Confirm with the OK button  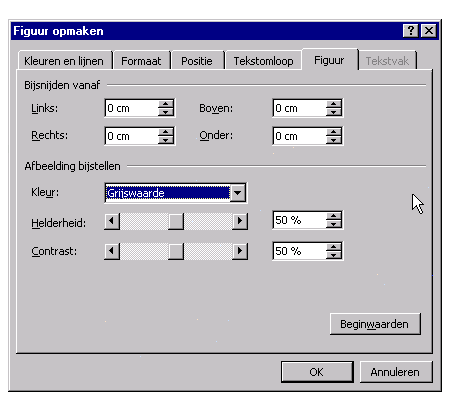pos(317,372)
